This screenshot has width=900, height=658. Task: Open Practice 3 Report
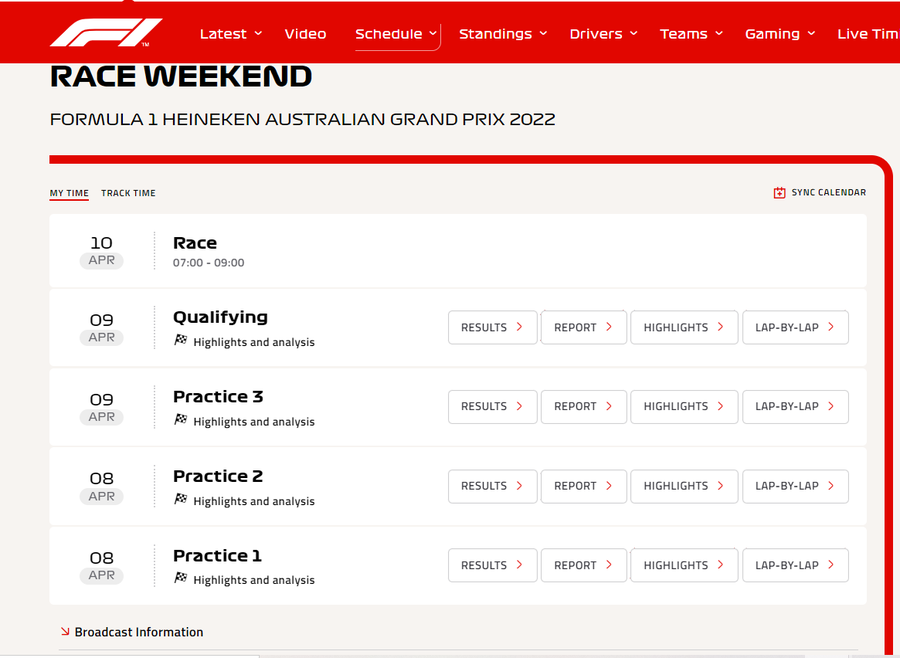(x=584, y=407)
